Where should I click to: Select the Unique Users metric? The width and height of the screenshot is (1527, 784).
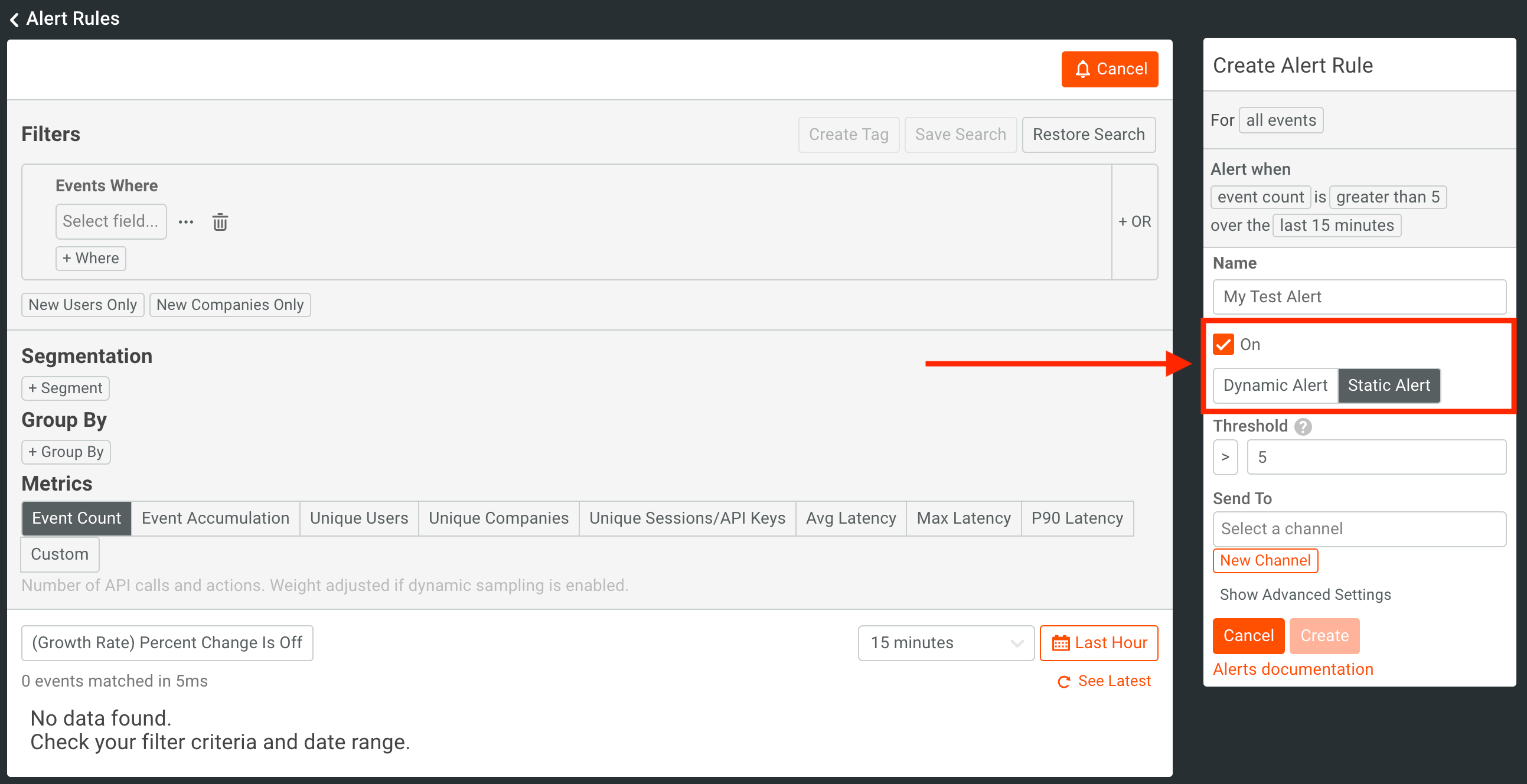pos(359,517)
